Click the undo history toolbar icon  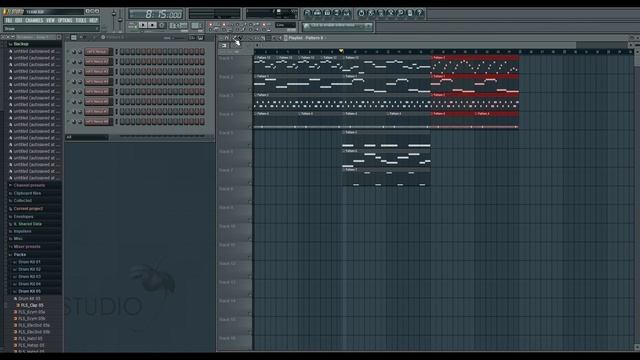coord(361,13)
